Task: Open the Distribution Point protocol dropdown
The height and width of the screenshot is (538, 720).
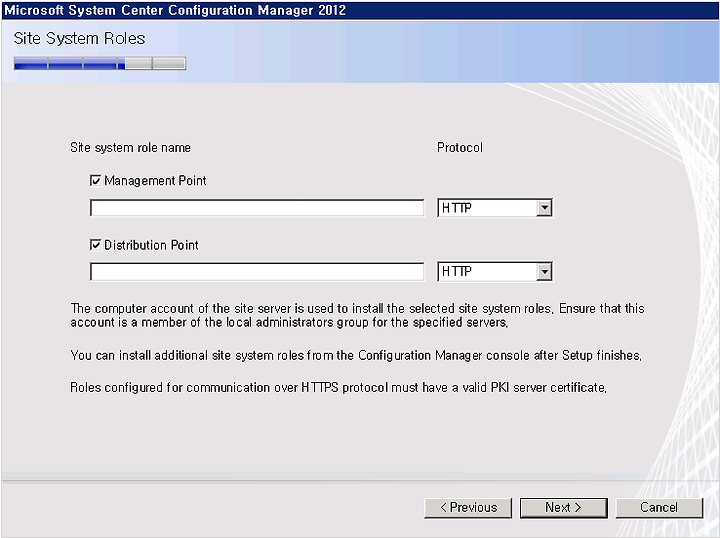Action: [544, 272]
